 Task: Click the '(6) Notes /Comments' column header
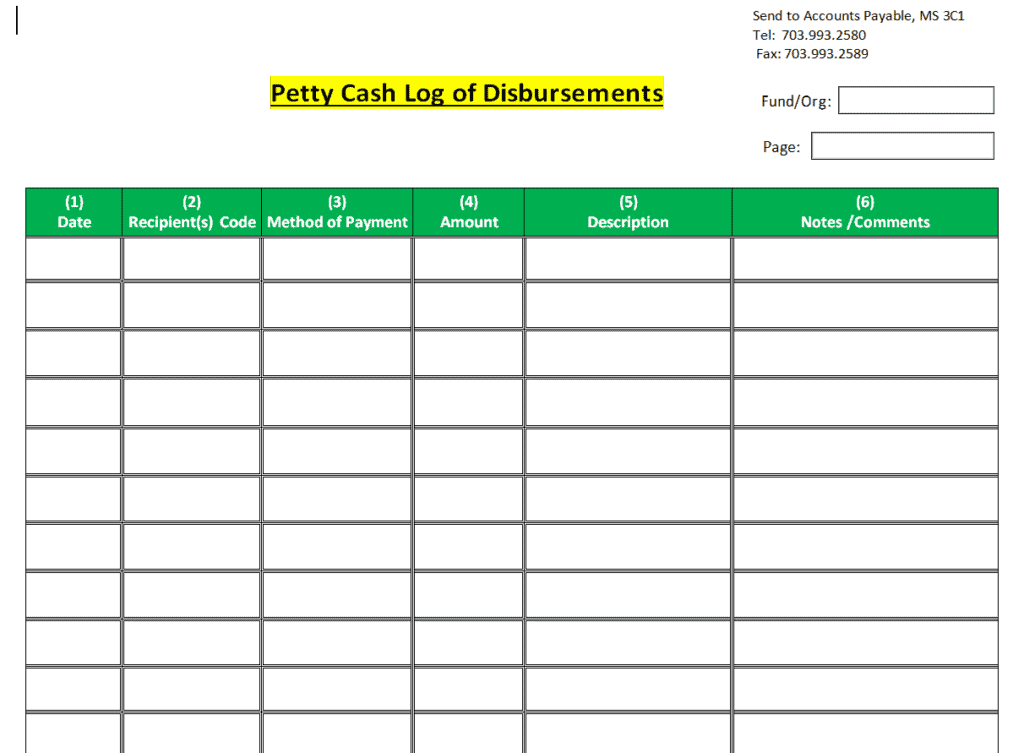(865, 212)
